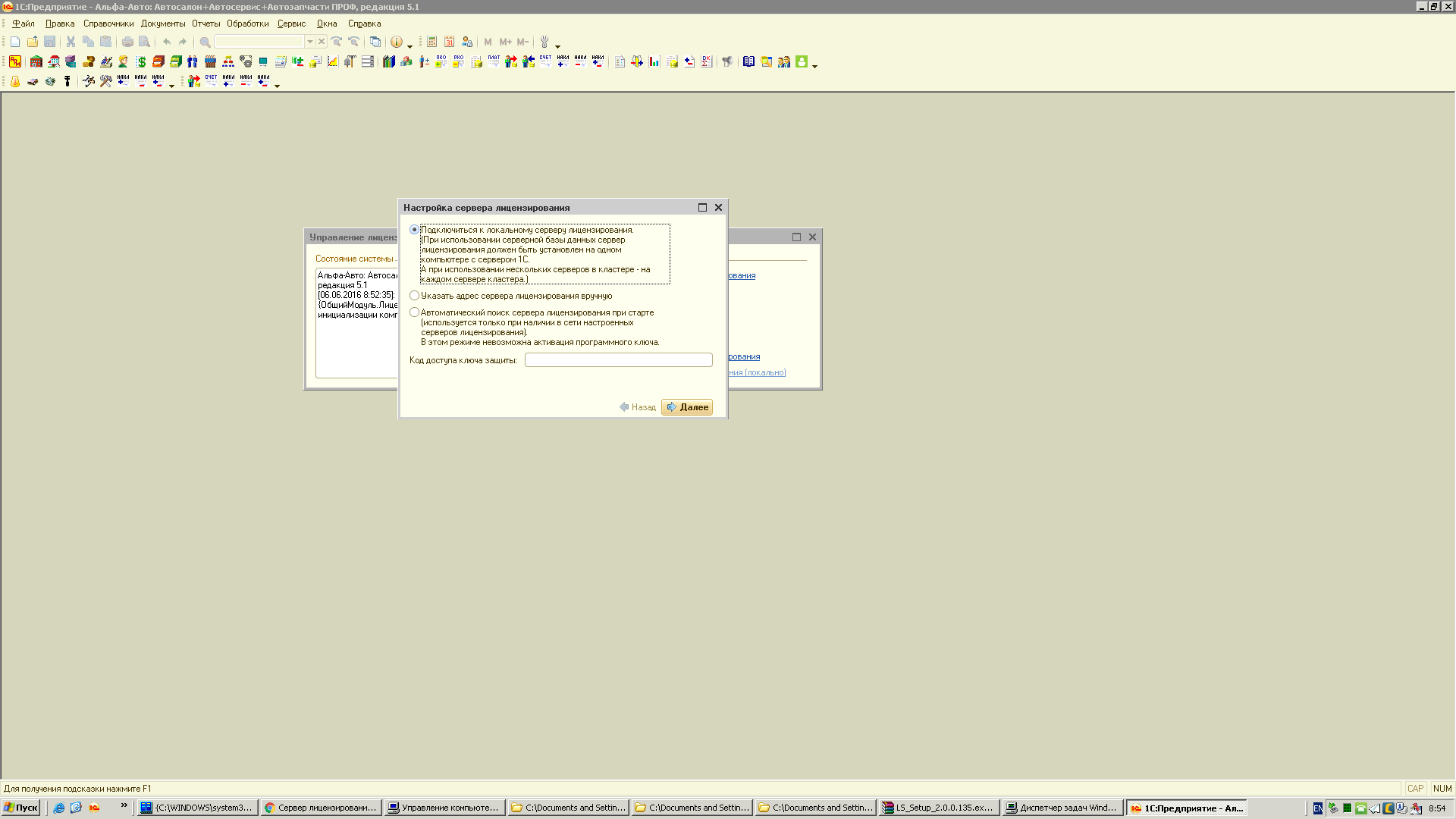The height and width of the screenshot is (819, 1456).
Task: Click the house with red roof icon
Action: (54, 61)
